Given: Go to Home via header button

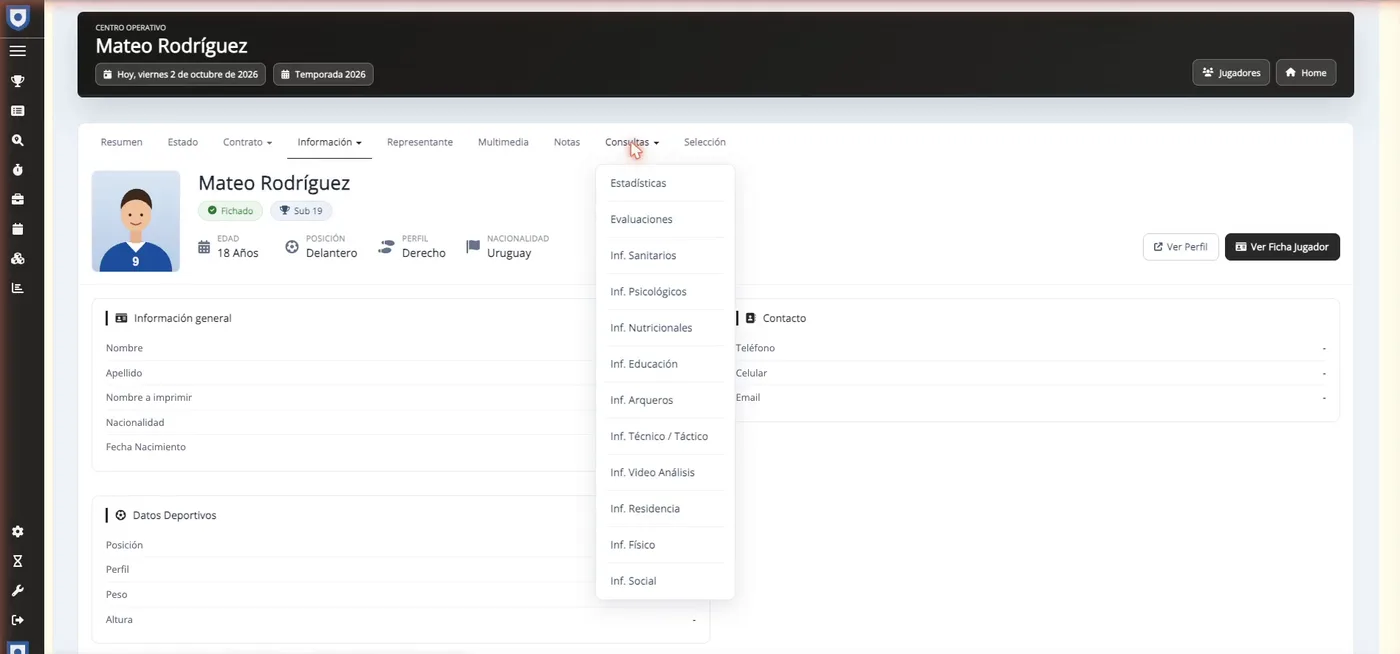Looking at the screenshot, I should click(x=1306, y=72).
